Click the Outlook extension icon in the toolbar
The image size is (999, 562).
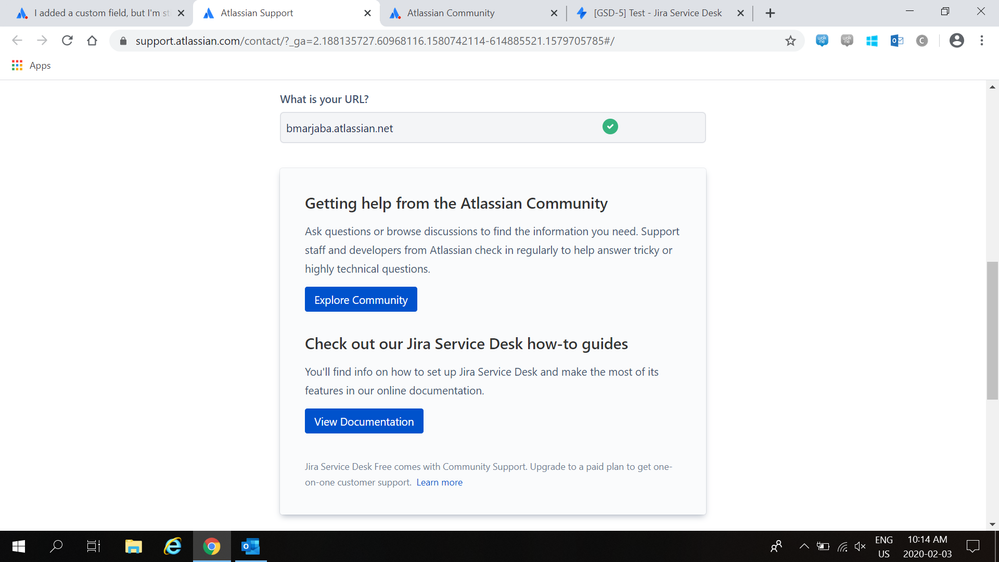coord(896,41)
